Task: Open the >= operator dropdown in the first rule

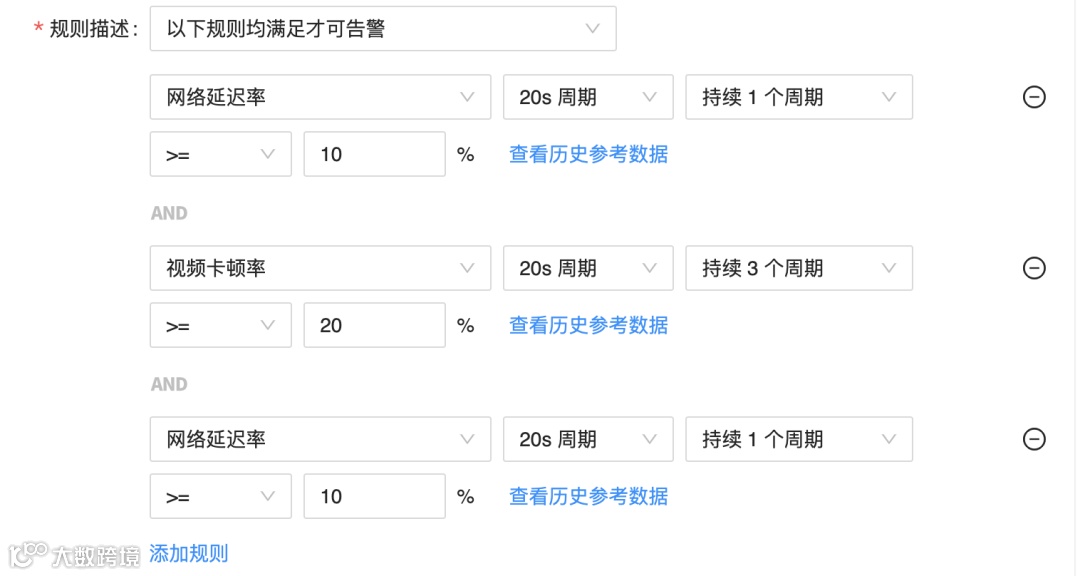Action: [220, 155]
